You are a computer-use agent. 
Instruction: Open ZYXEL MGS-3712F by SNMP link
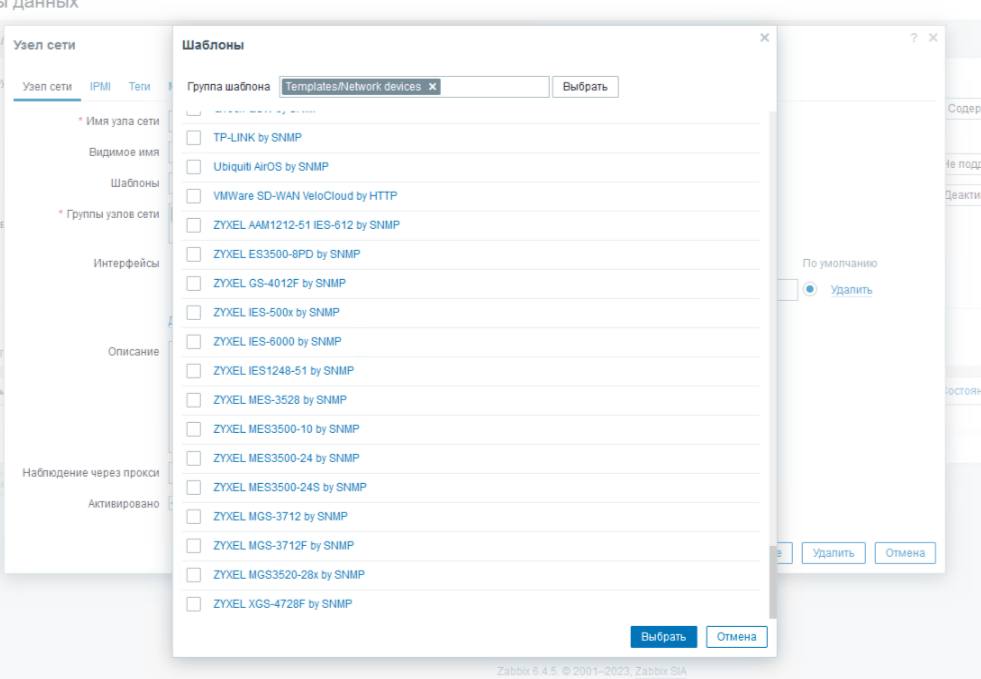[x=283, y=546]
